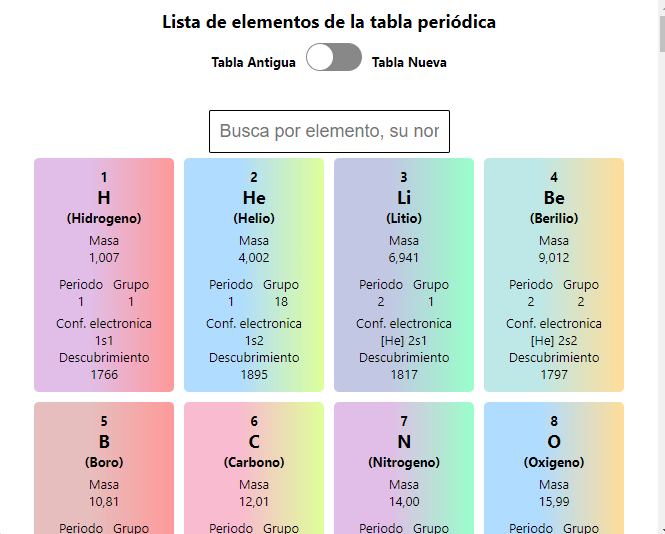Pick the Oxigeno element card
The image size is (665, 534).
tap(554, 468)
